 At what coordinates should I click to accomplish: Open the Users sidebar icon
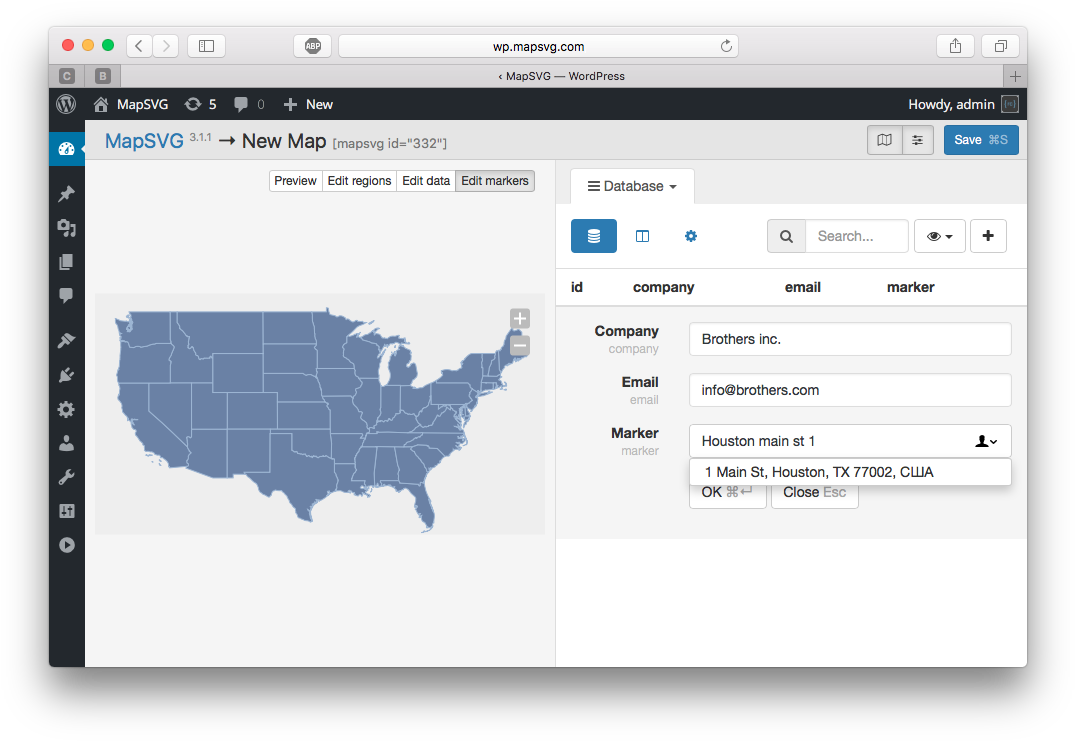click(x=67, y=444)
